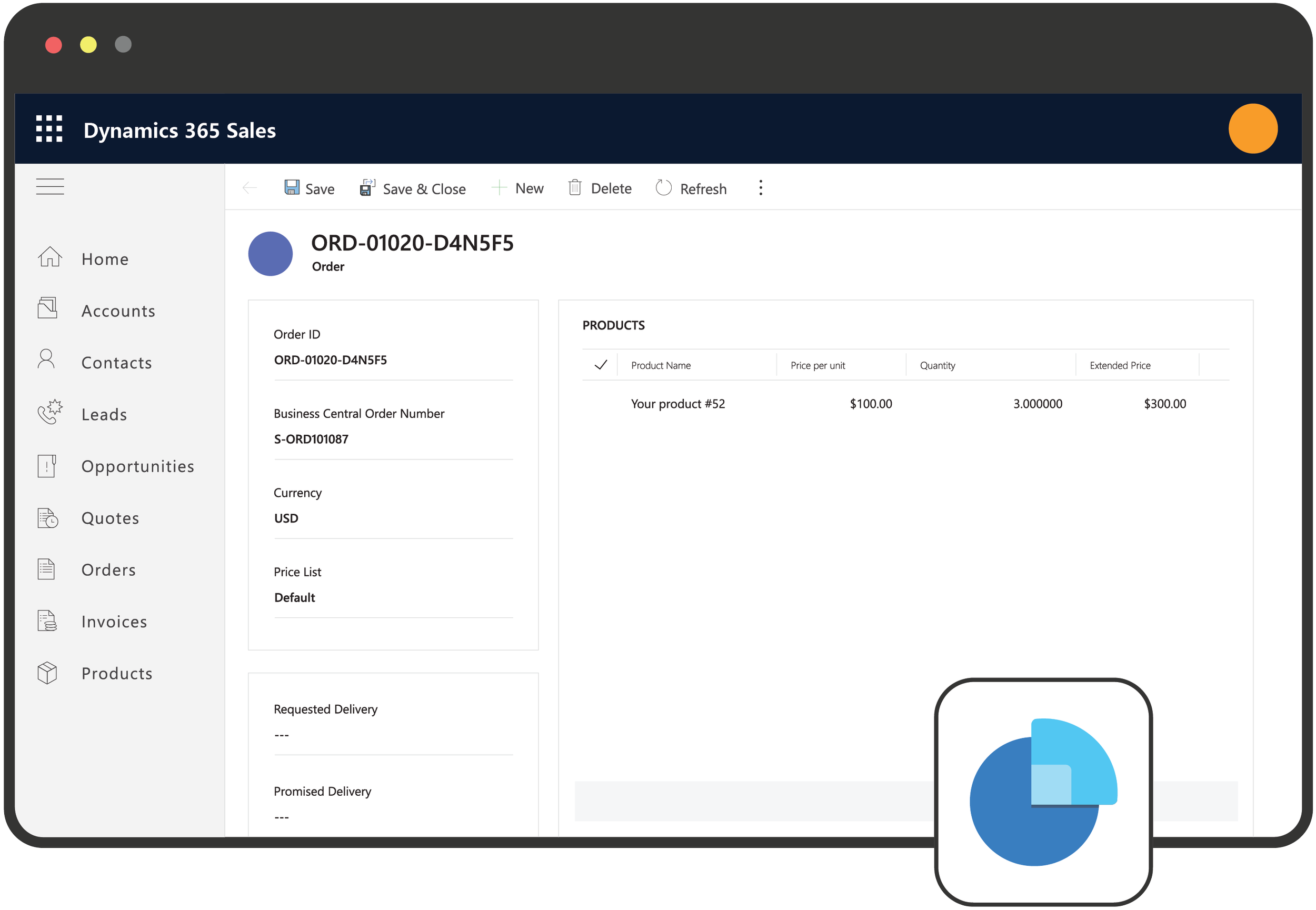Image resolution: width=1316 pixels, height=910 pixels.
Task: Click the Products box icon
Action: click(x=47, y=673)
